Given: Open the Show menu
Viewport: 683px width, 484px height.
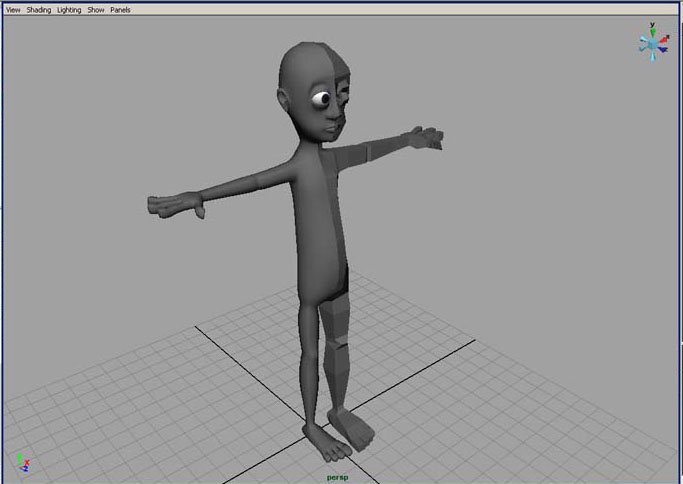Looking at the screenshot, I should (x=96, y=10).
